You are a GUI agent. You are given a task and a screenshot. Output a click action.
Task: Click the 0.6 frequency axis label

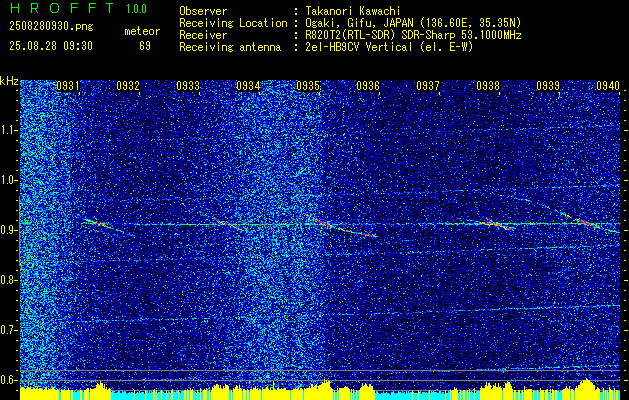pos(9,380)
